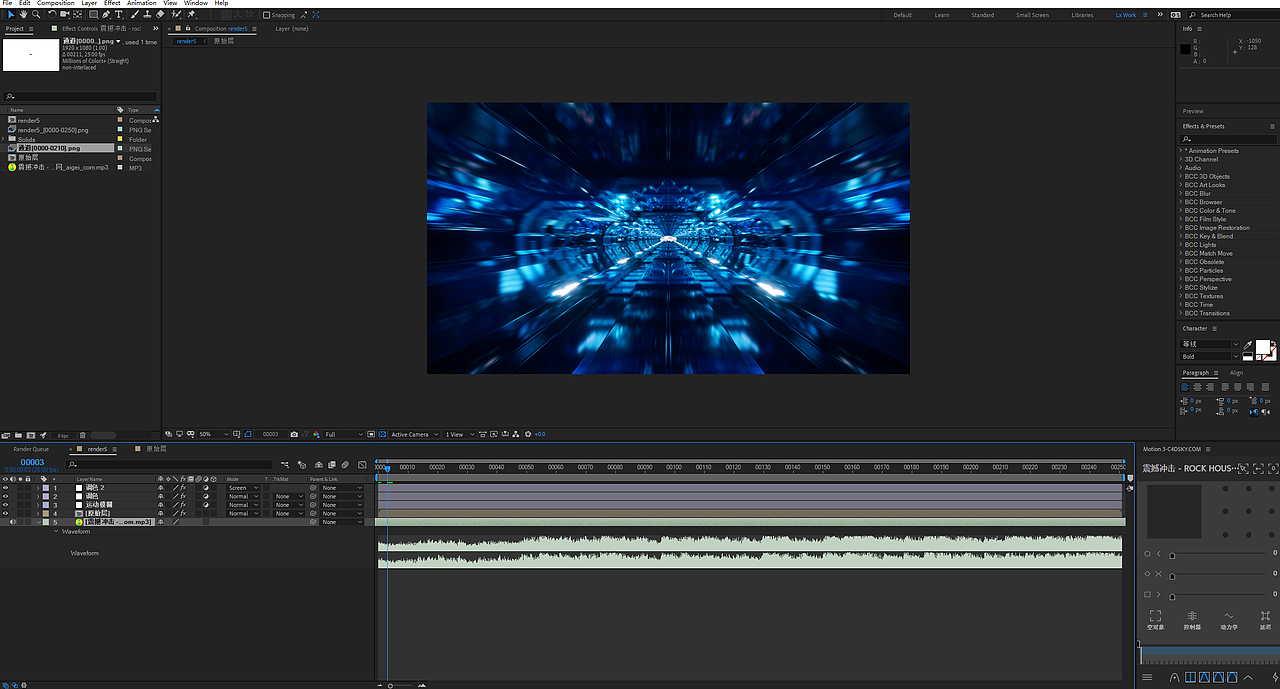Expand BCC Blur effects category
Viewport: 1280px width, 689px height.
pyautogui.click(x=1180, y=194)
